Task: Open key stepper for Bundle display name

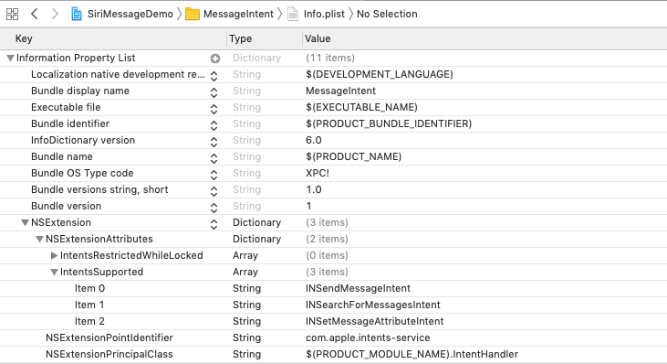Action: [x=214, y=91]
